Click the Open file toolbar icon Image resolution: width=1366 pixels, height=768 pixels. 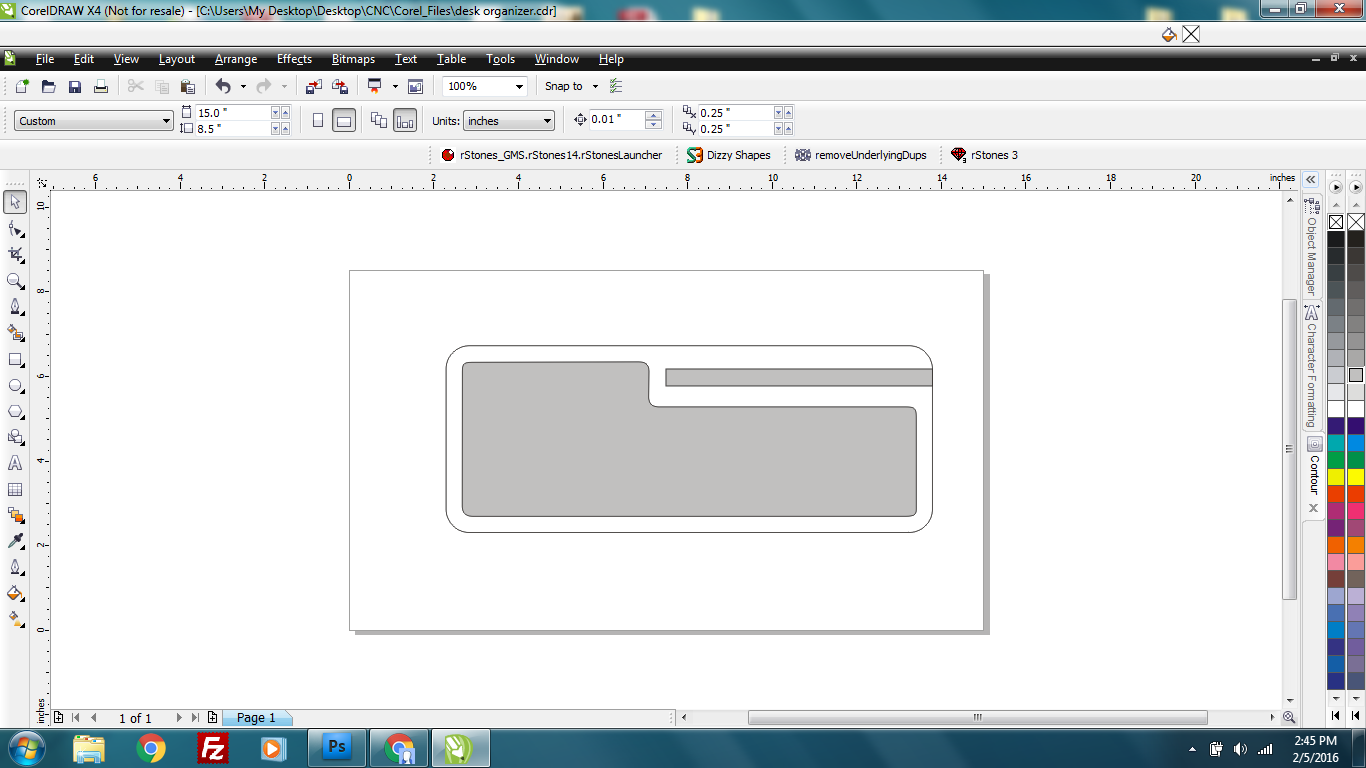[48, 86]
